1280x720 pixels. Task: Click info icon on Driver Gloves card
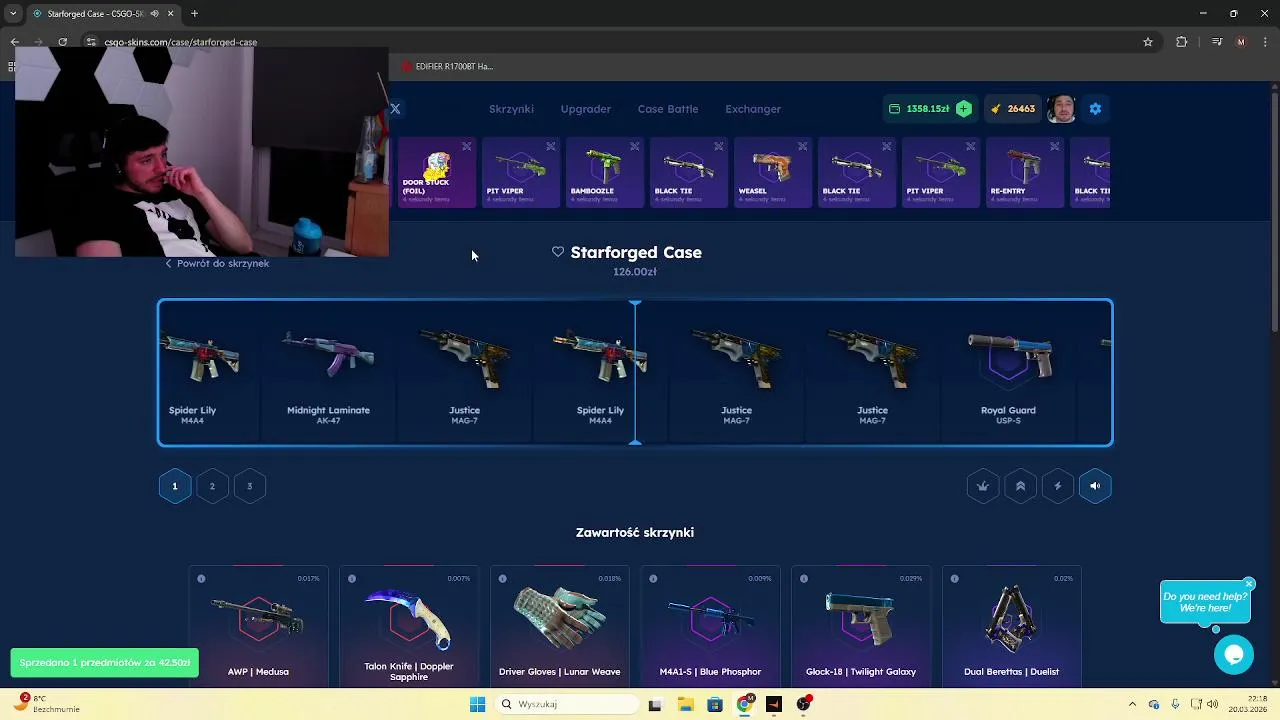[502, 579]
